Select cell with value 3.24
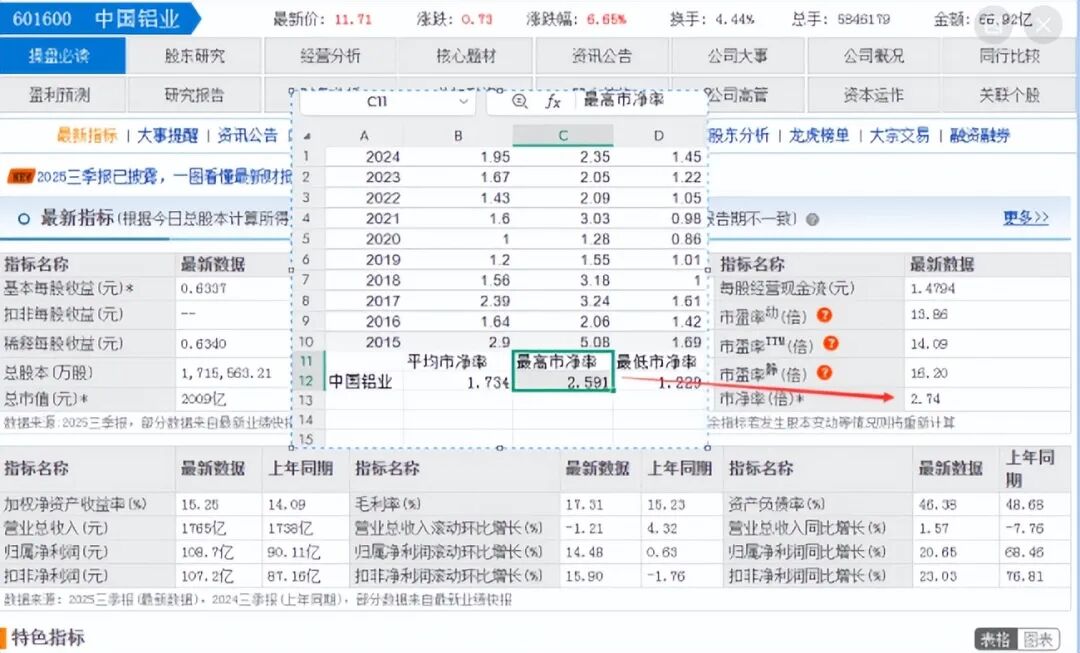The image size is (1080, 653). (x=563, y=301)
